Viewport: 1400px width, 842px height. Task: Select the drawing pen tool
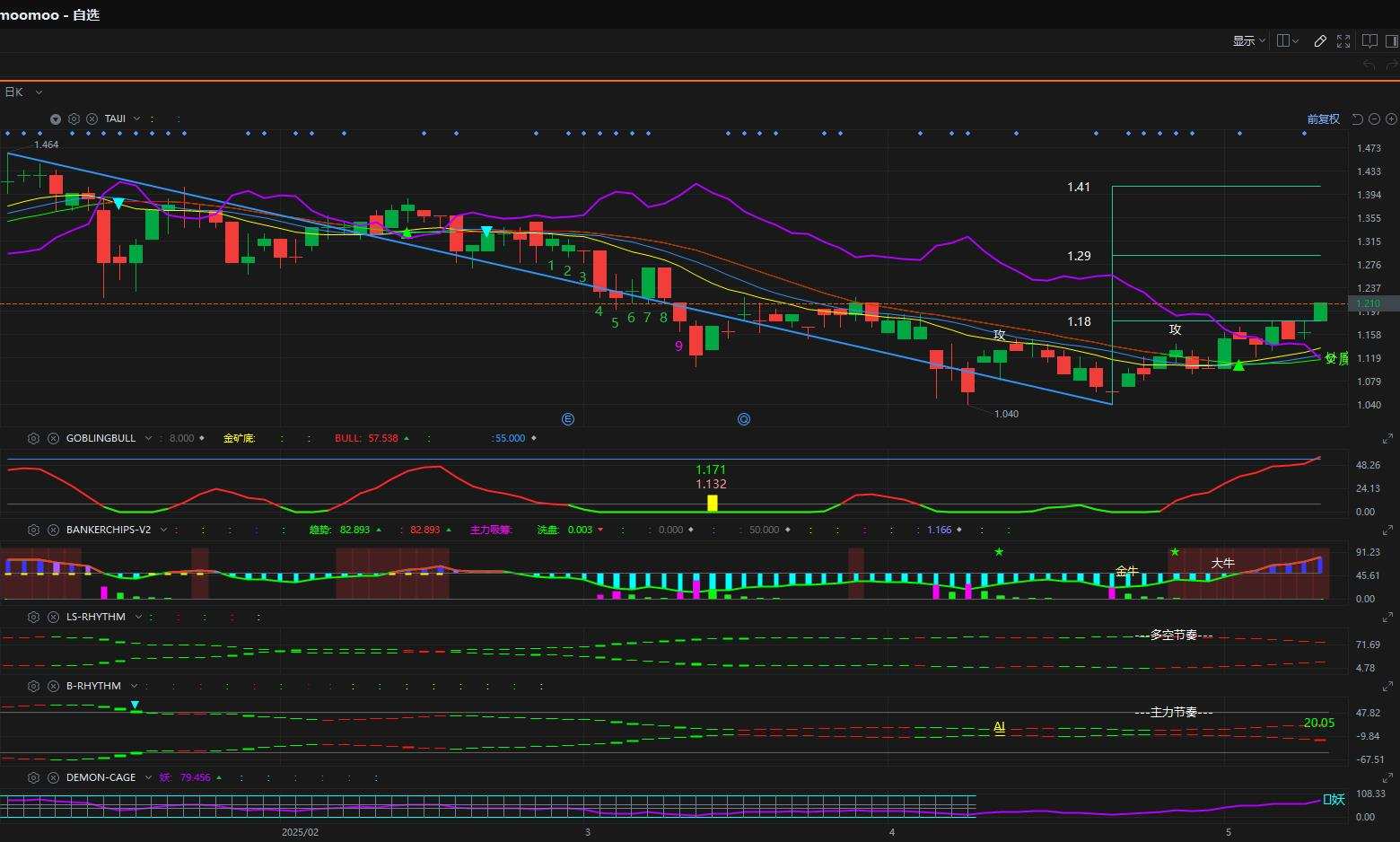pos(1320,40)
